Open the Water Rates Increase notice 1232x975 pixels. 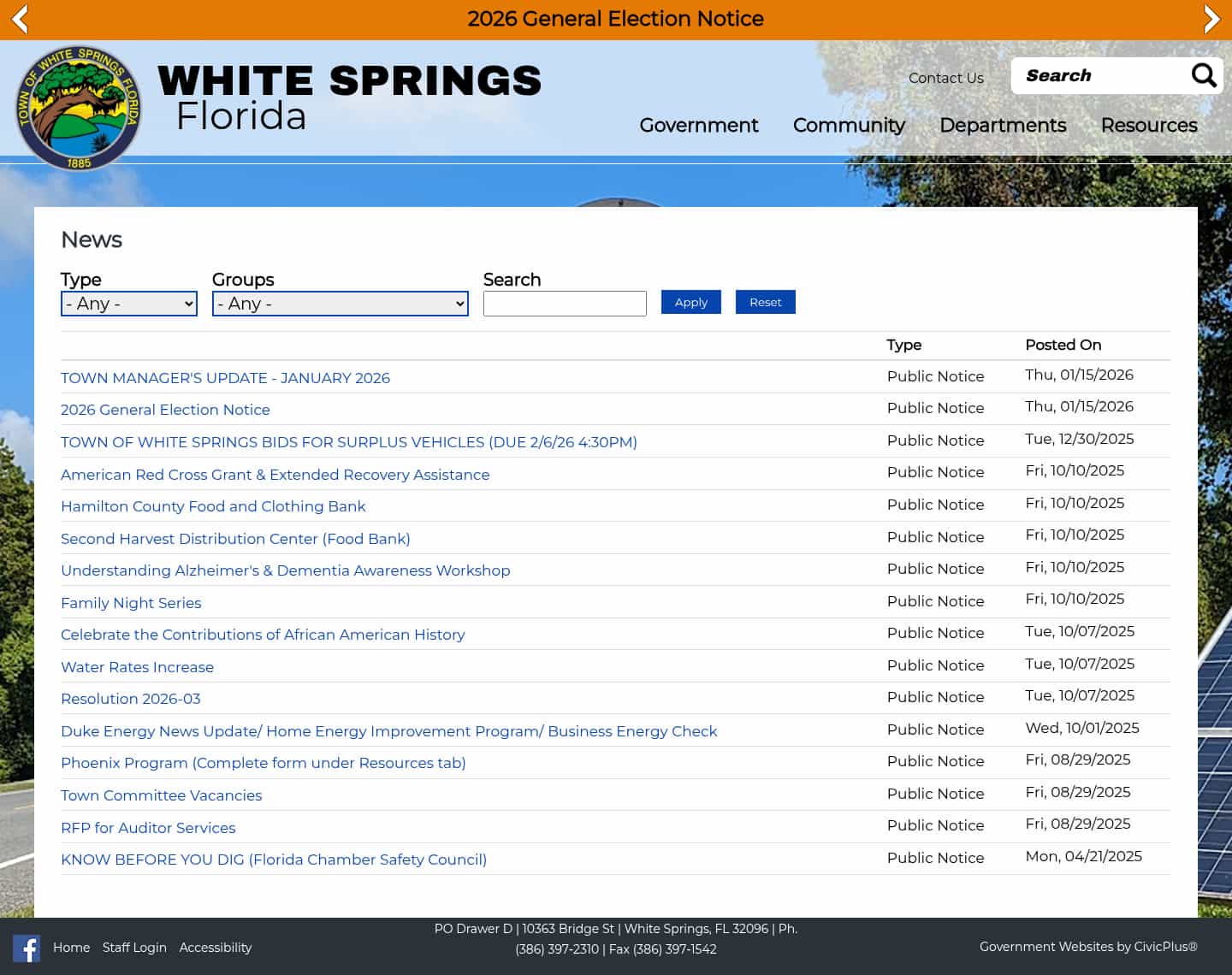click(x=137, y=667)
